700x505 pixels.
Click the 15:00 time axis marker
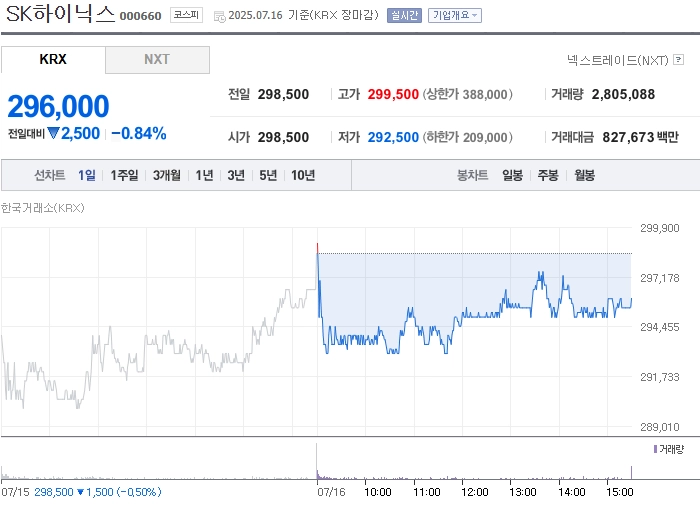coord(620,492)
